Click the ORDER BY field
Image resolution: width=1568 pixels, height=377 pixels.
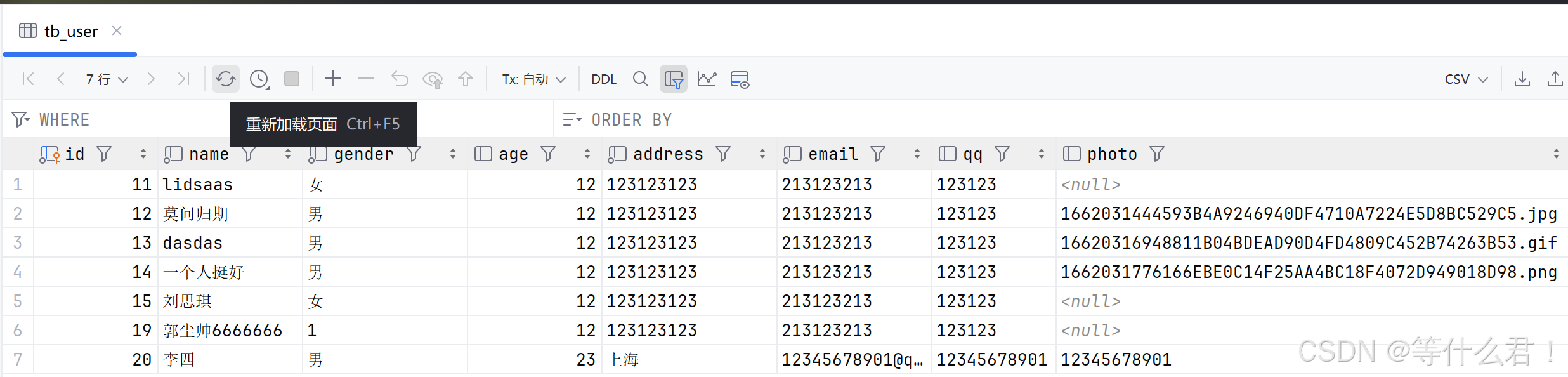coord(1062,119)
